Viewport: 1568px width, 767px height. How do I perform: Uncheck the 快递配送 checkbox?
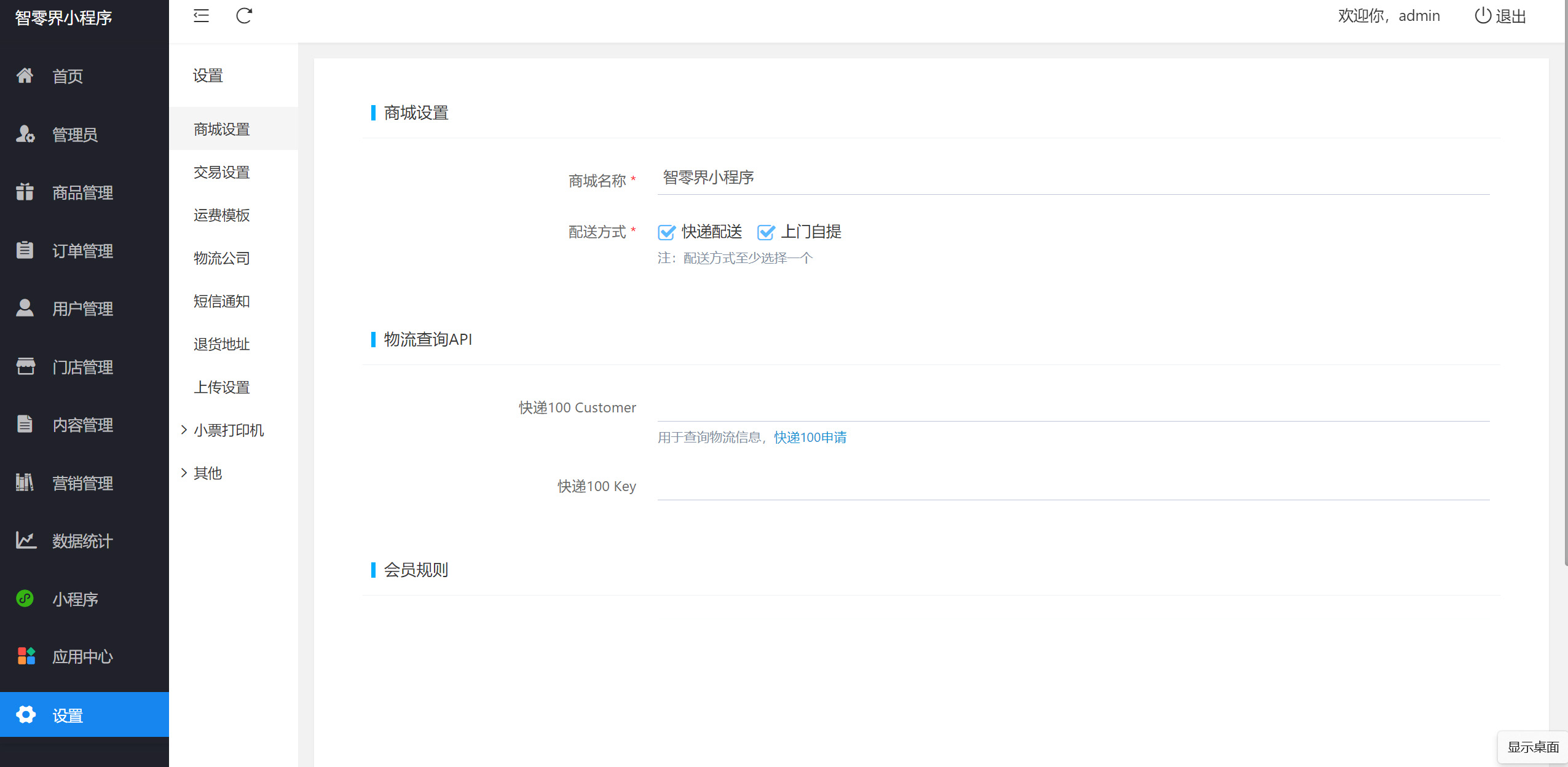(x=666, y=232)
